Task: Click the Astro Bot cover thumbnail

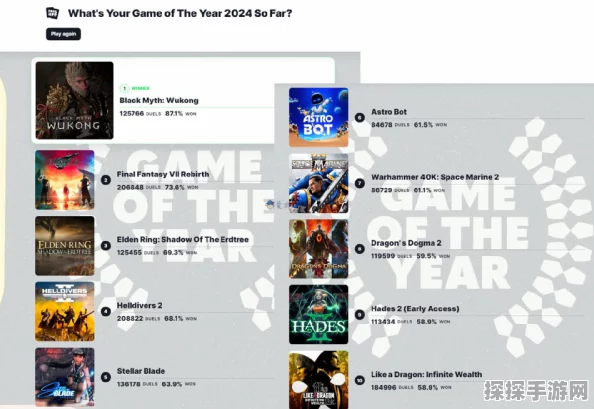Action: (319, 117)
